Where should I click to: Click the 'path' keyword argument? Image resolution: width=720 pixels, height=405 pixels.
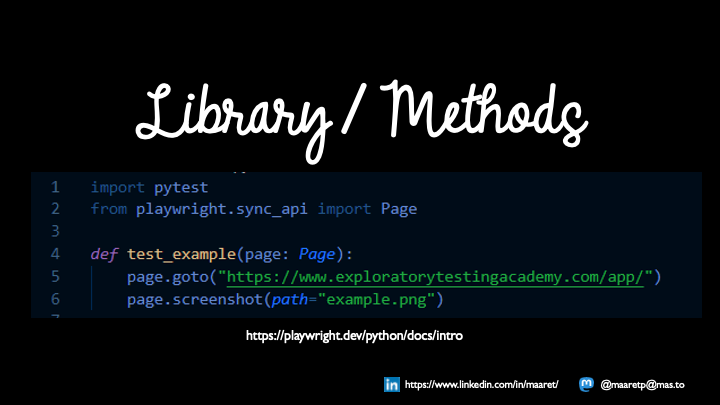pyautogui.click(x=289, y=299)
